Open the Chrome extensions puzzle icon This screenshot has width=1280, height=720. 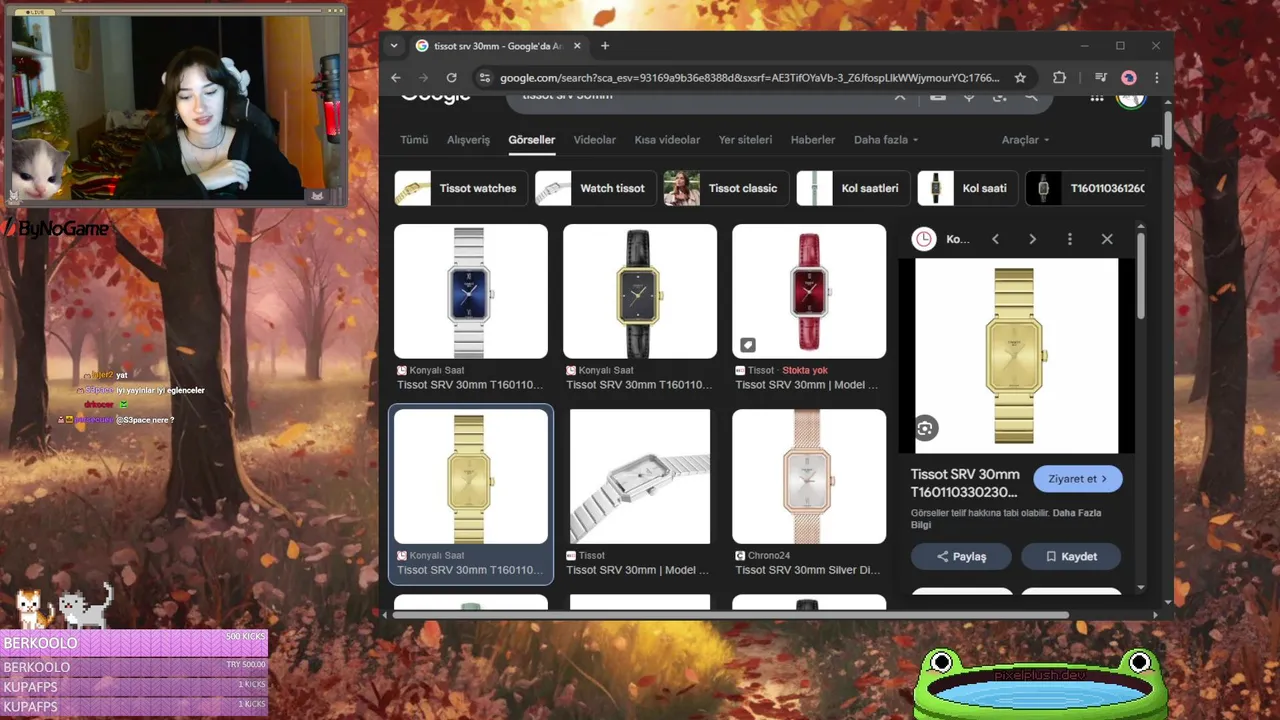click(1059, 78)
